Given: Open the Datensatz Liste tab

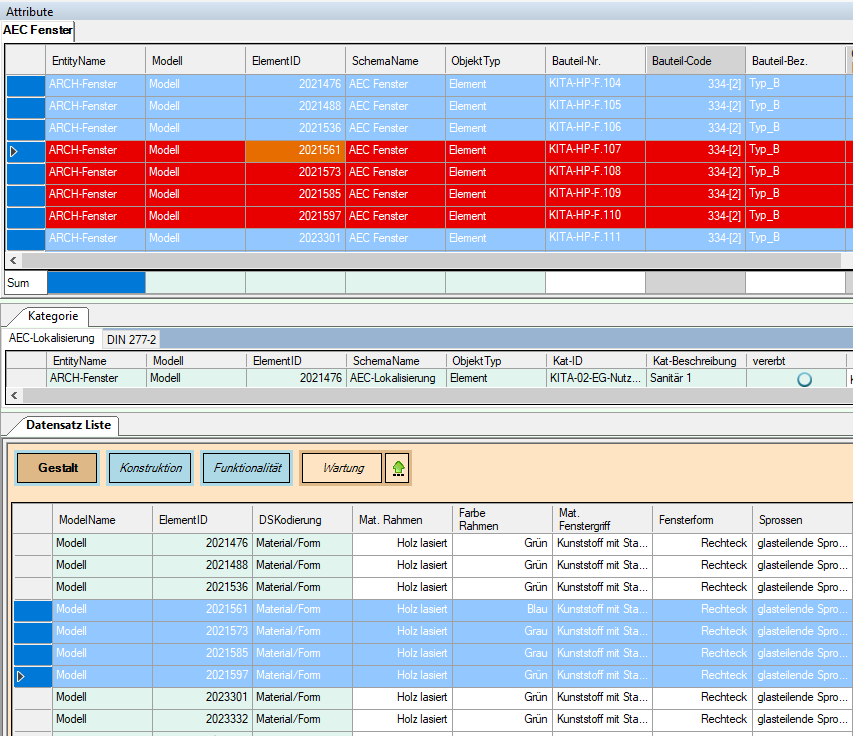Looking at the screenshot, I should (x=68, y=425).
